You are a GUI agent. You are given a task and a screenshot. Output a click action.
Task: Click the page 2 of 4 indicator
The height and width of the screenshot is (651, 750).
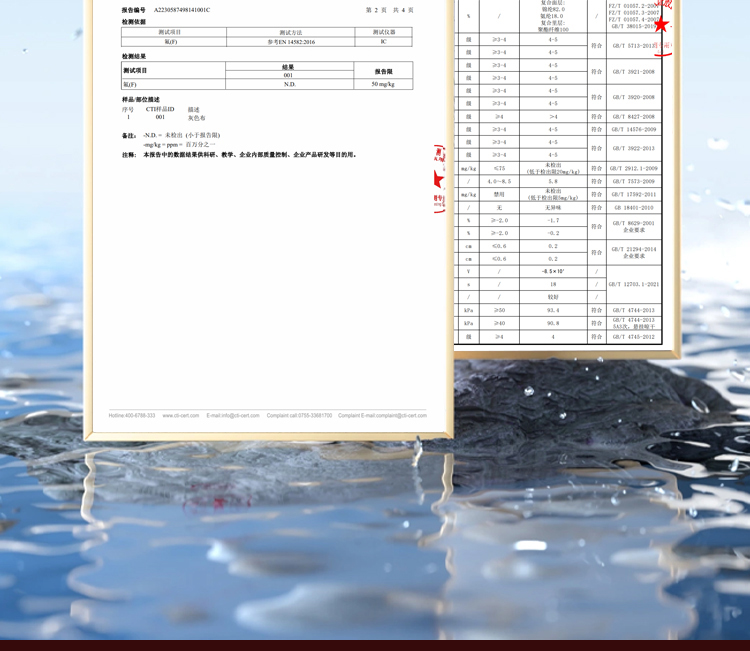point(389,10)
